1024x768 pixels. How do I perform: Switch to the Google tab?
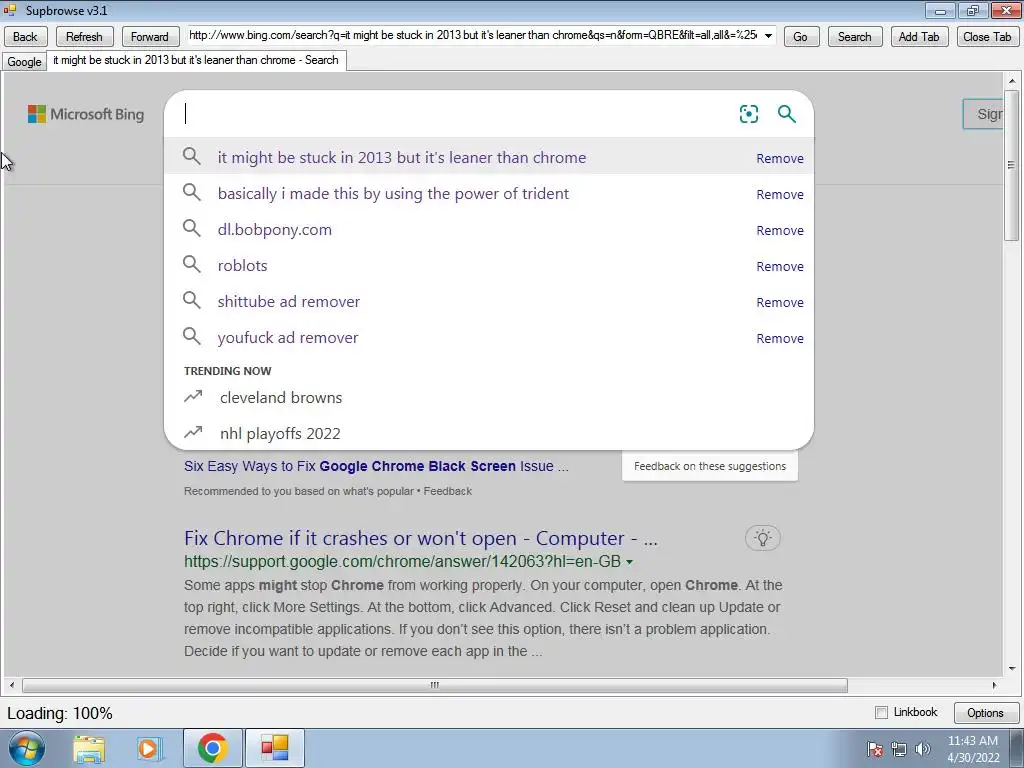click(24, 61)
